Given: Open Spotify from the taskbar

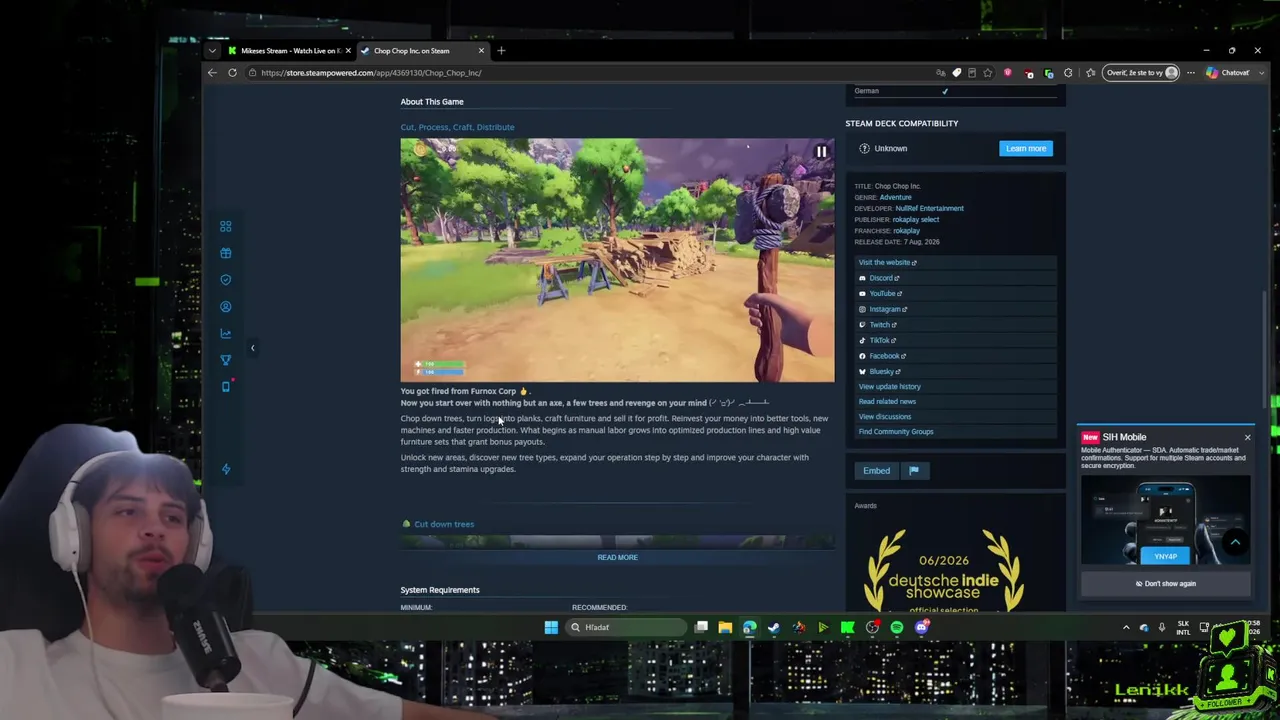Looking at the screenshot, I should 897,628.
